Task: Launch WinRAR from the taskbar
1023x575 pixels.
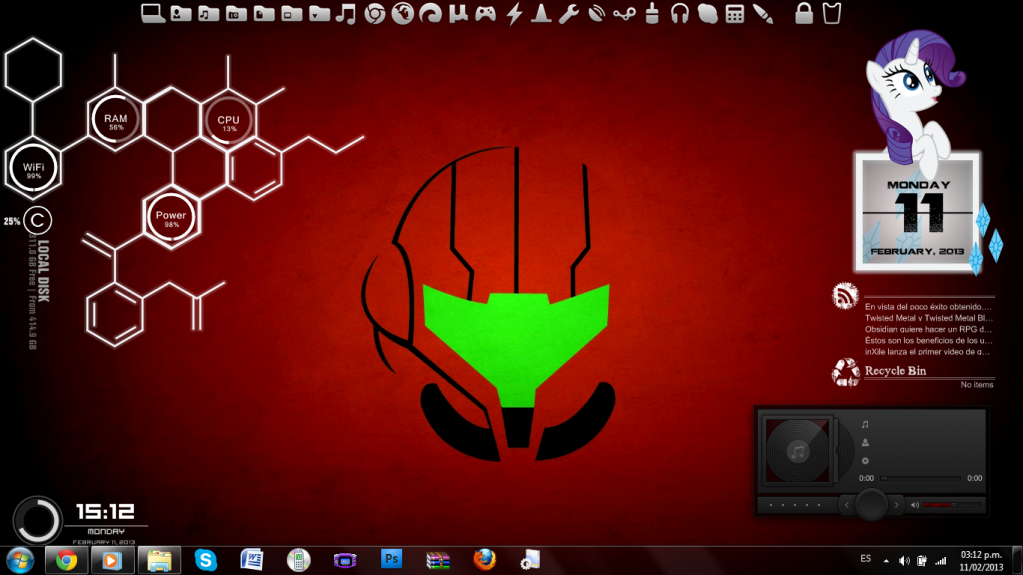Action: [x=438, y=561]
